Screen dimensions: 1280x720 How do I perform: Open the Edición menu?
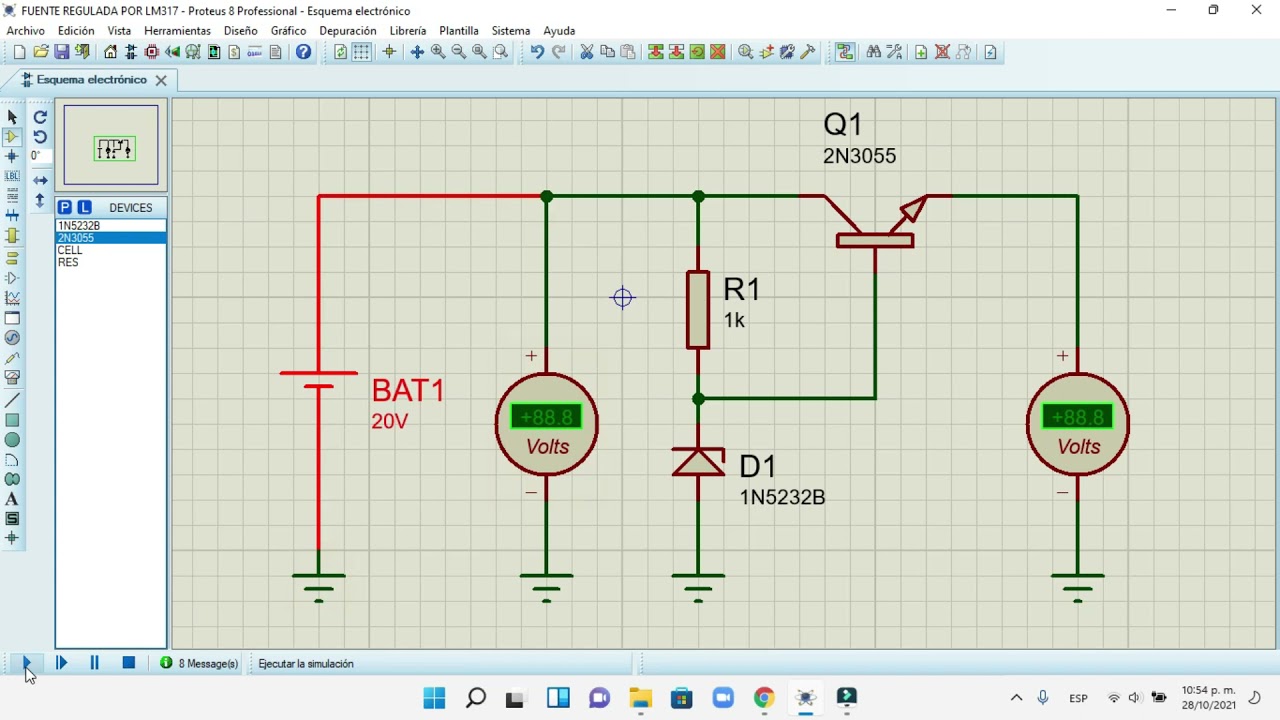click(76, 31)
